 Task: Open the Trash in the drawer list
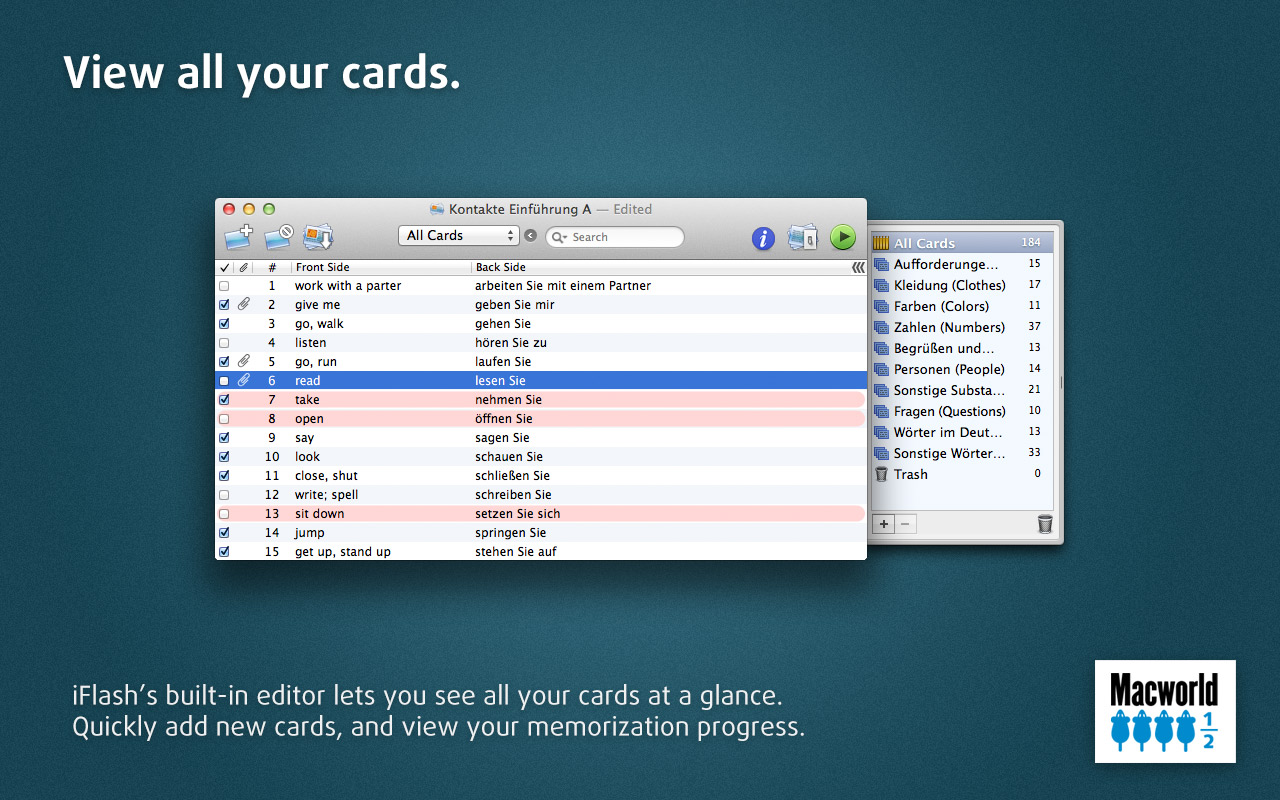(962, 474)
